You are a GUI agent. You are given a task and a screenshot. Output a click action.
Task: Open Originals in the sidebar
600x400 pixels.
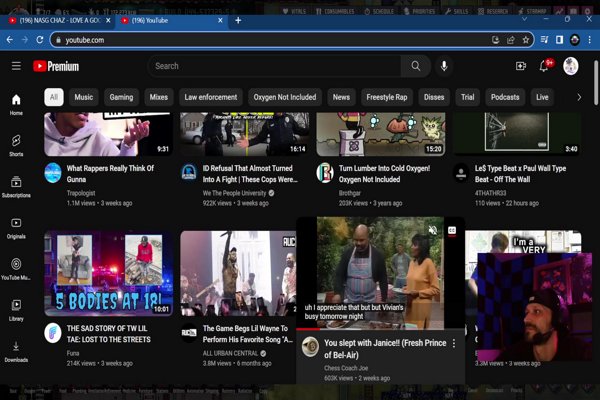point(16,228)
